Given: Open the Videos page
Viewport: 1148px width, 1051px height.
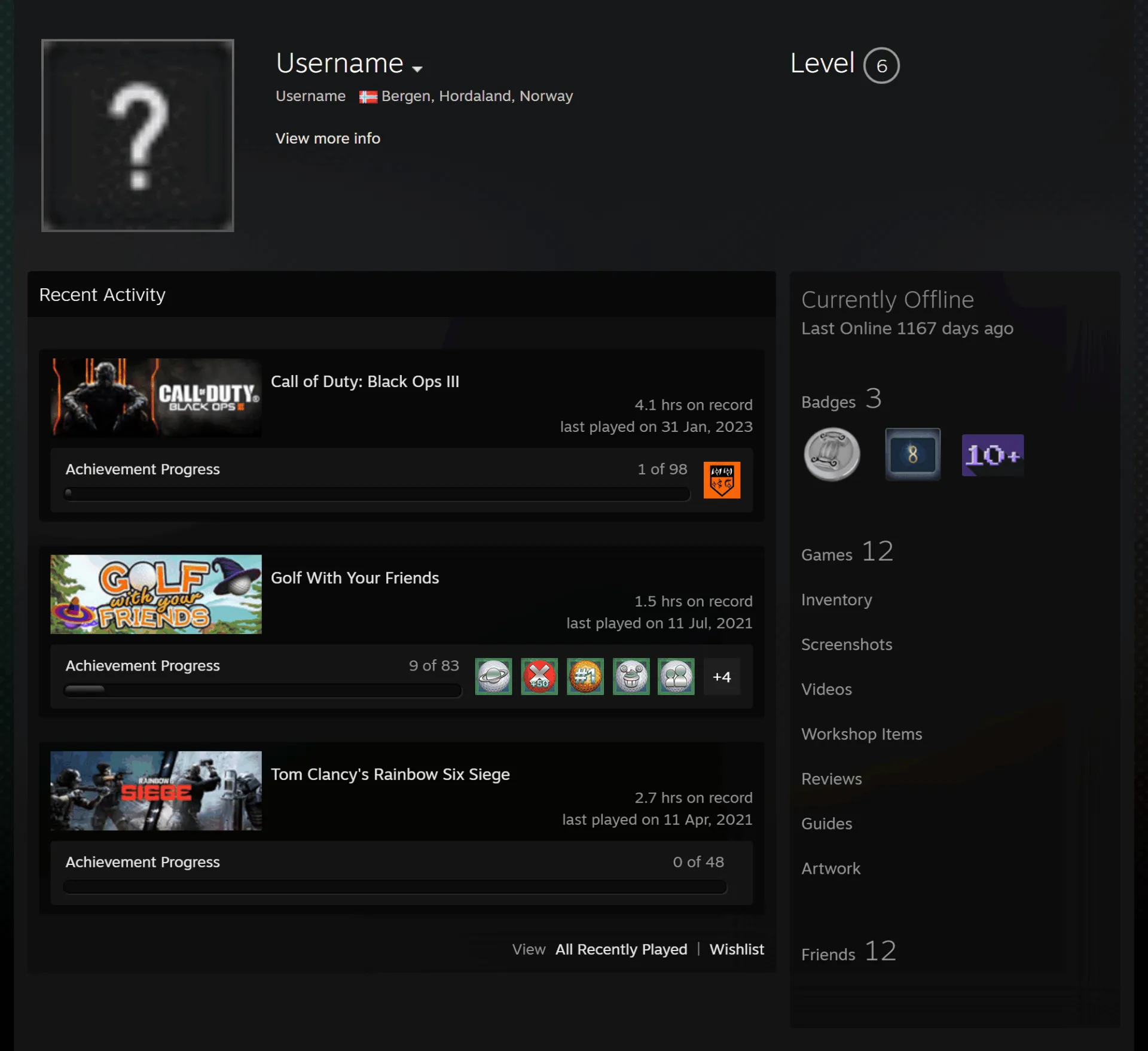Looking at the screenshot, I should click(x=826, y=689).
